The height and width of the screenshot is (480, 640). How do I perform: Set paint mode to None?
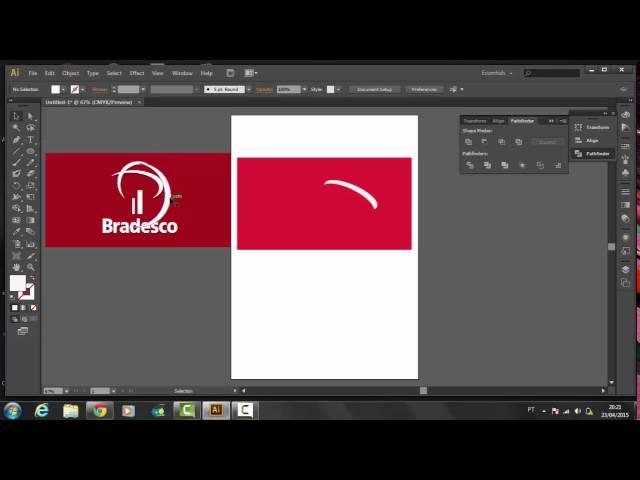coord(33,308)
